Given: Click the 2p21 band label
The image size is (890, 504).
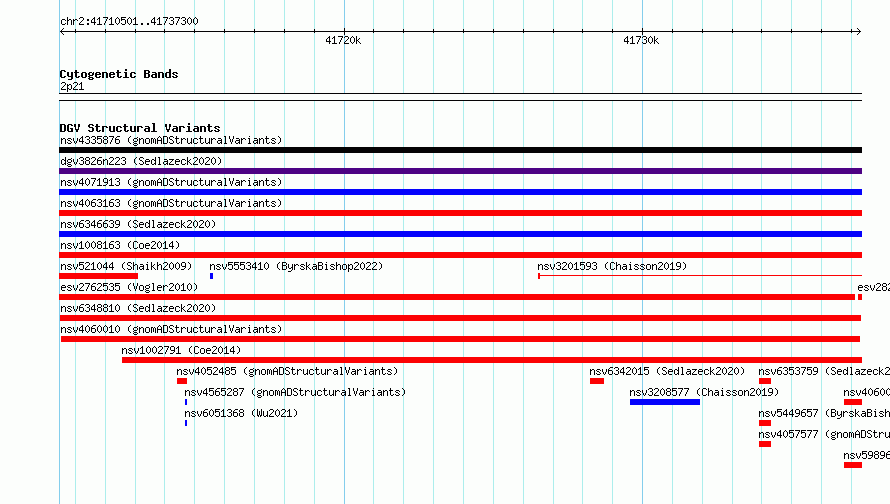Looking at the screenshot, I should coord(72,86).
